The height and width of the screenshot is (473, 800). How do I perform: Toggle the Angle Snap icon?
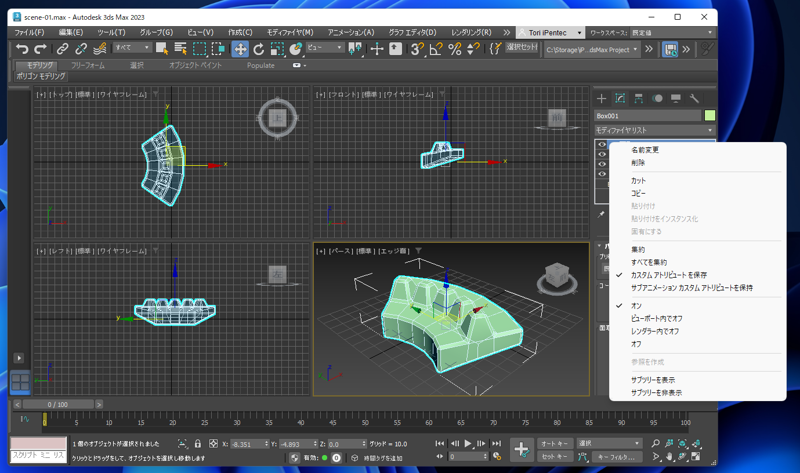pyautogui.click(x=436, y=49)
